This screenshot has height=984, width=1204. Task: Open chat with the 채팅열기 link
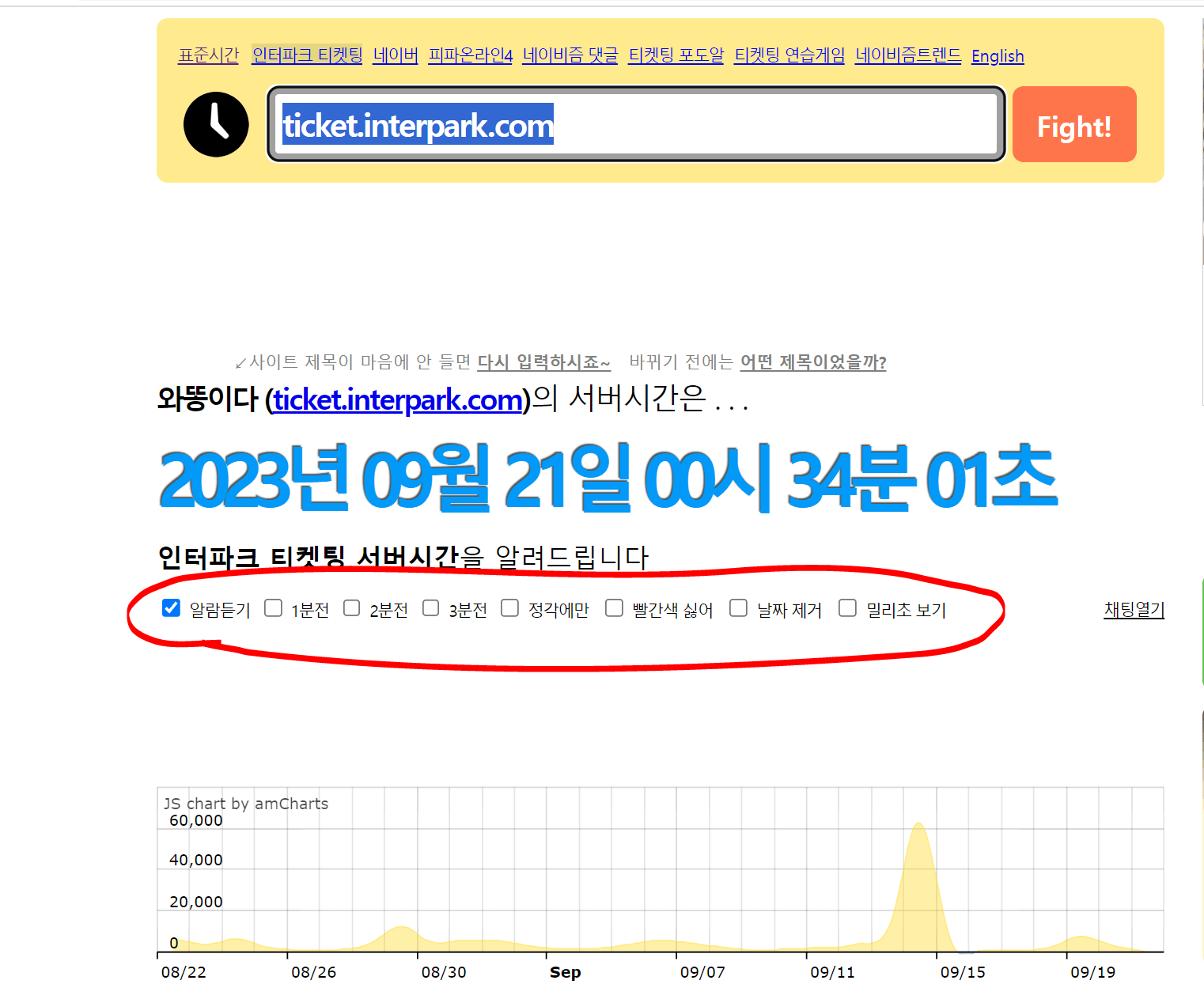click(x=1134, y=609)
